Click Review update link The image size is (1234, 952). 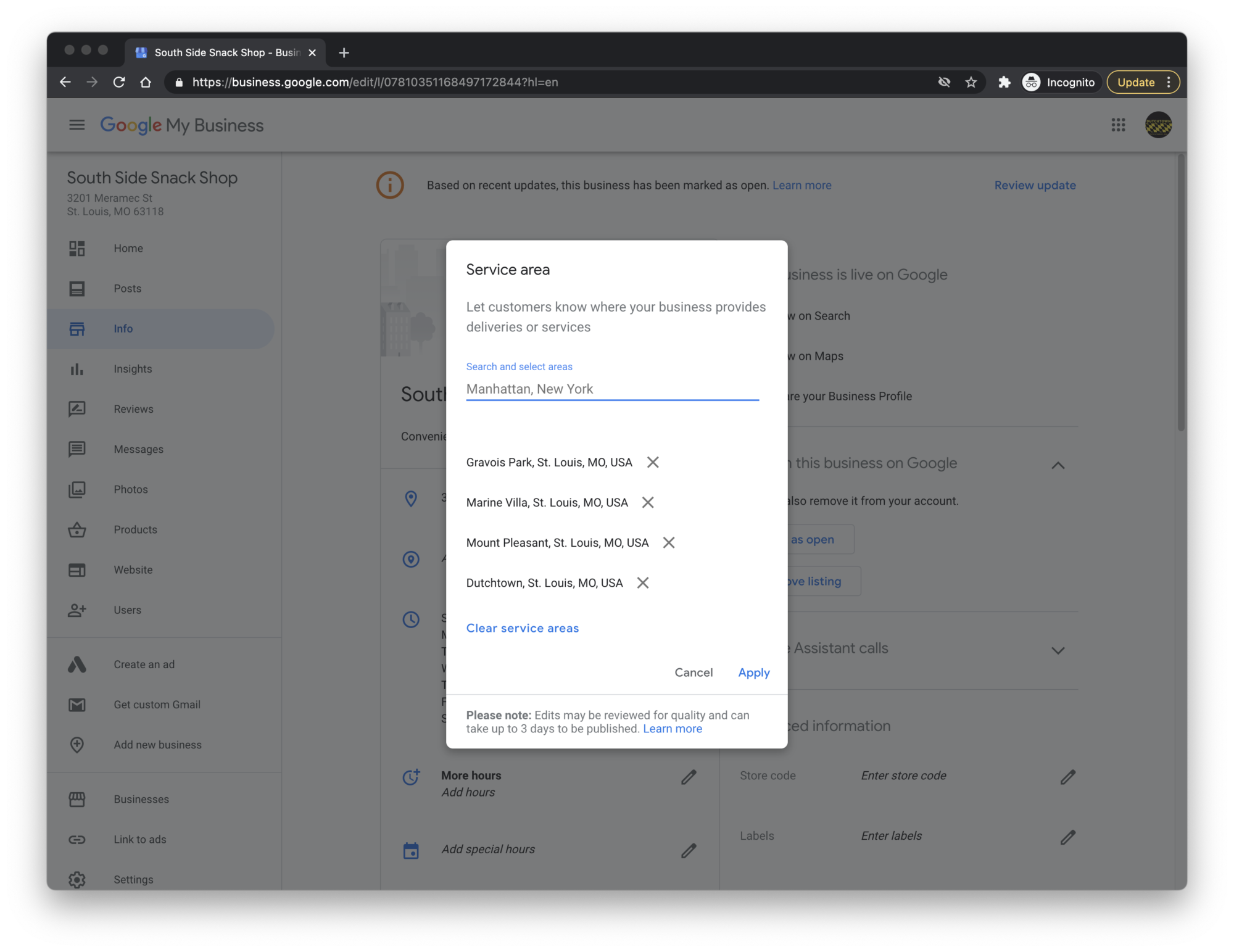tap(1035, 185)
